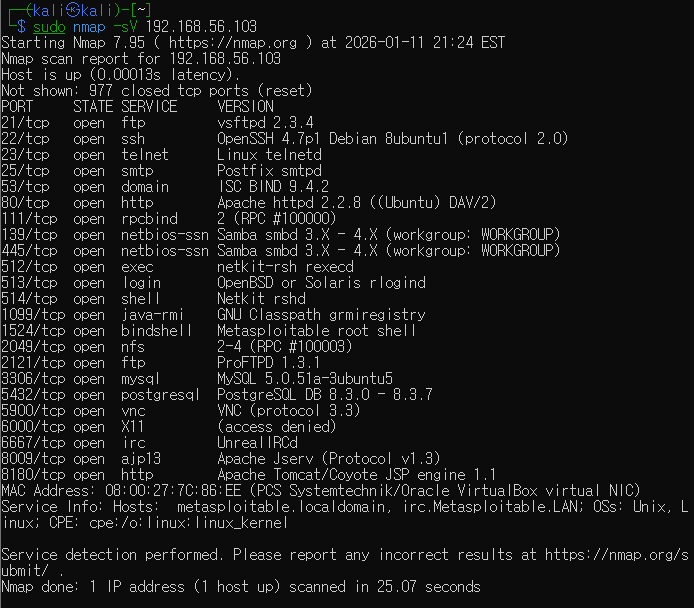The height and width of the screenshot is (608, 694).
Task: Click the UnrealIRCd version text
Action: (257, 443)
